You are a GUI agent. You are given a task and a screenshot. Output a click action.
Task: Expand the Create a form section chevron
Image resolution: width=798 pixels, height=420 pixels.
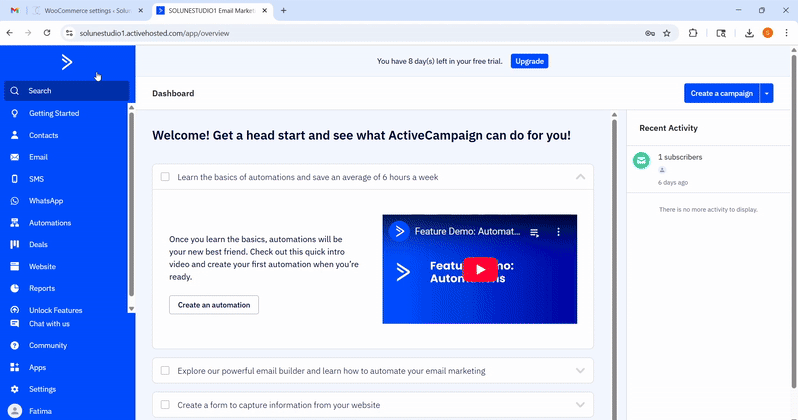580,405
